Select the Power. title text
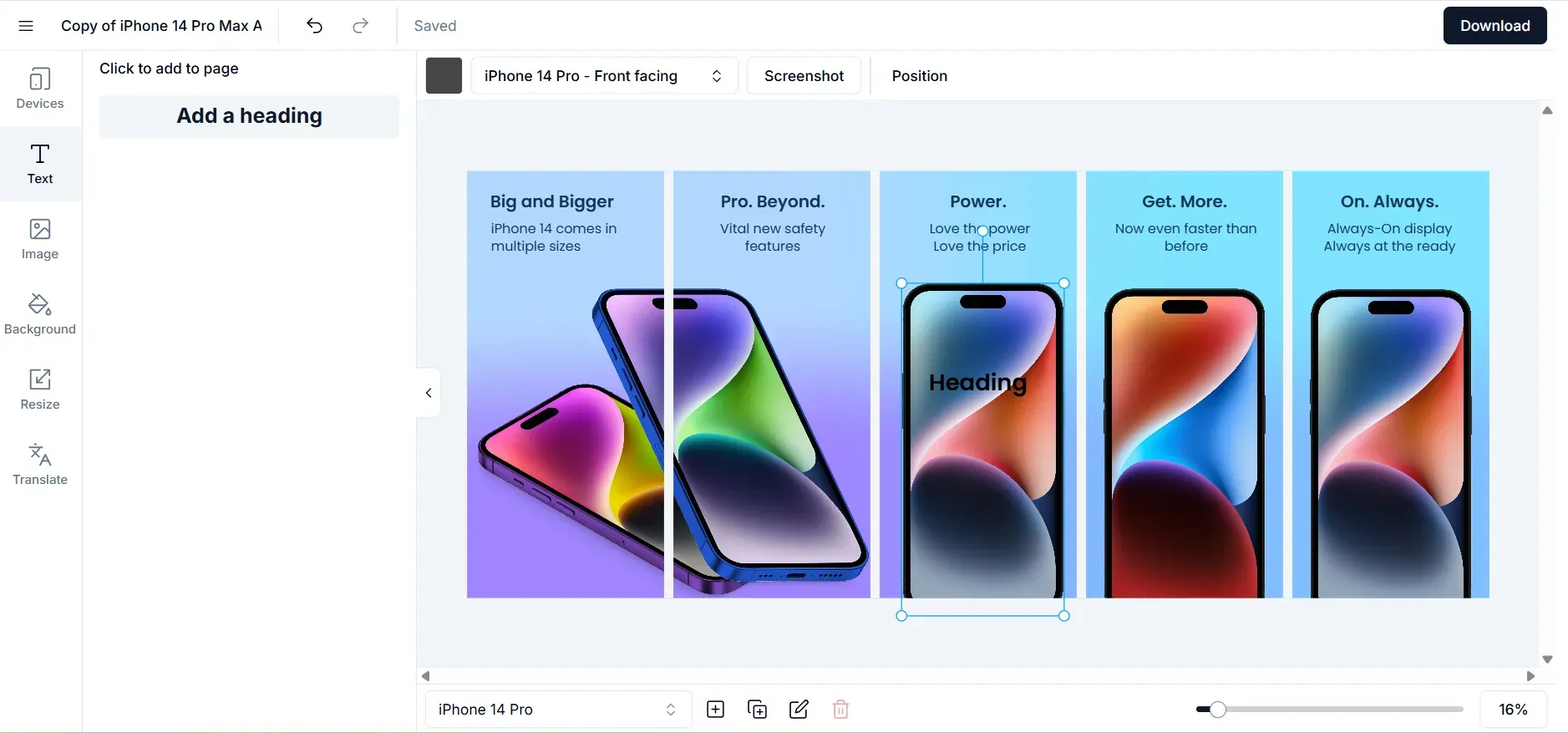 (978, 201)
